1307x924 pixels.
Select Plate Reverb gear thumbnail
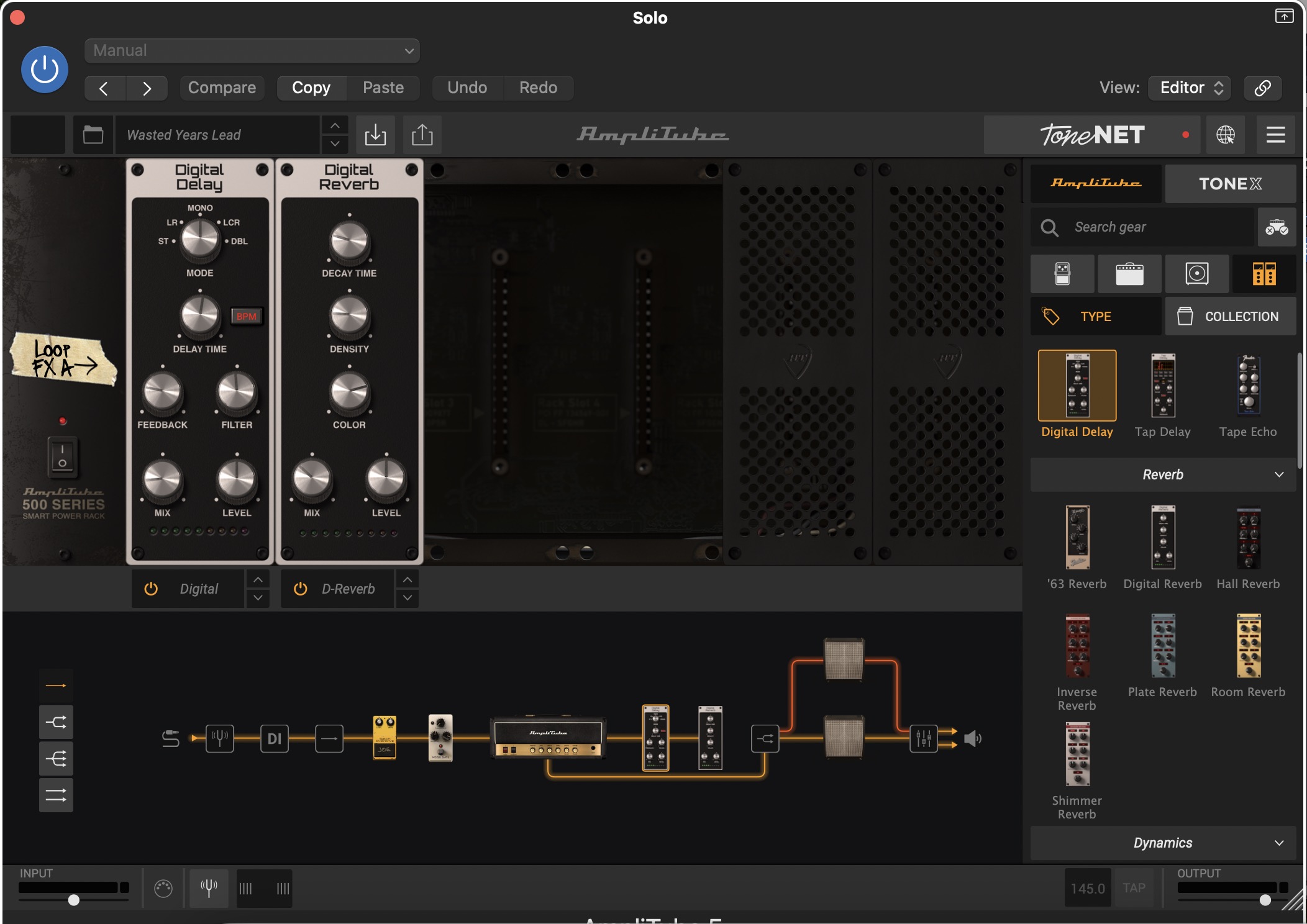[x=1163, y=646]
